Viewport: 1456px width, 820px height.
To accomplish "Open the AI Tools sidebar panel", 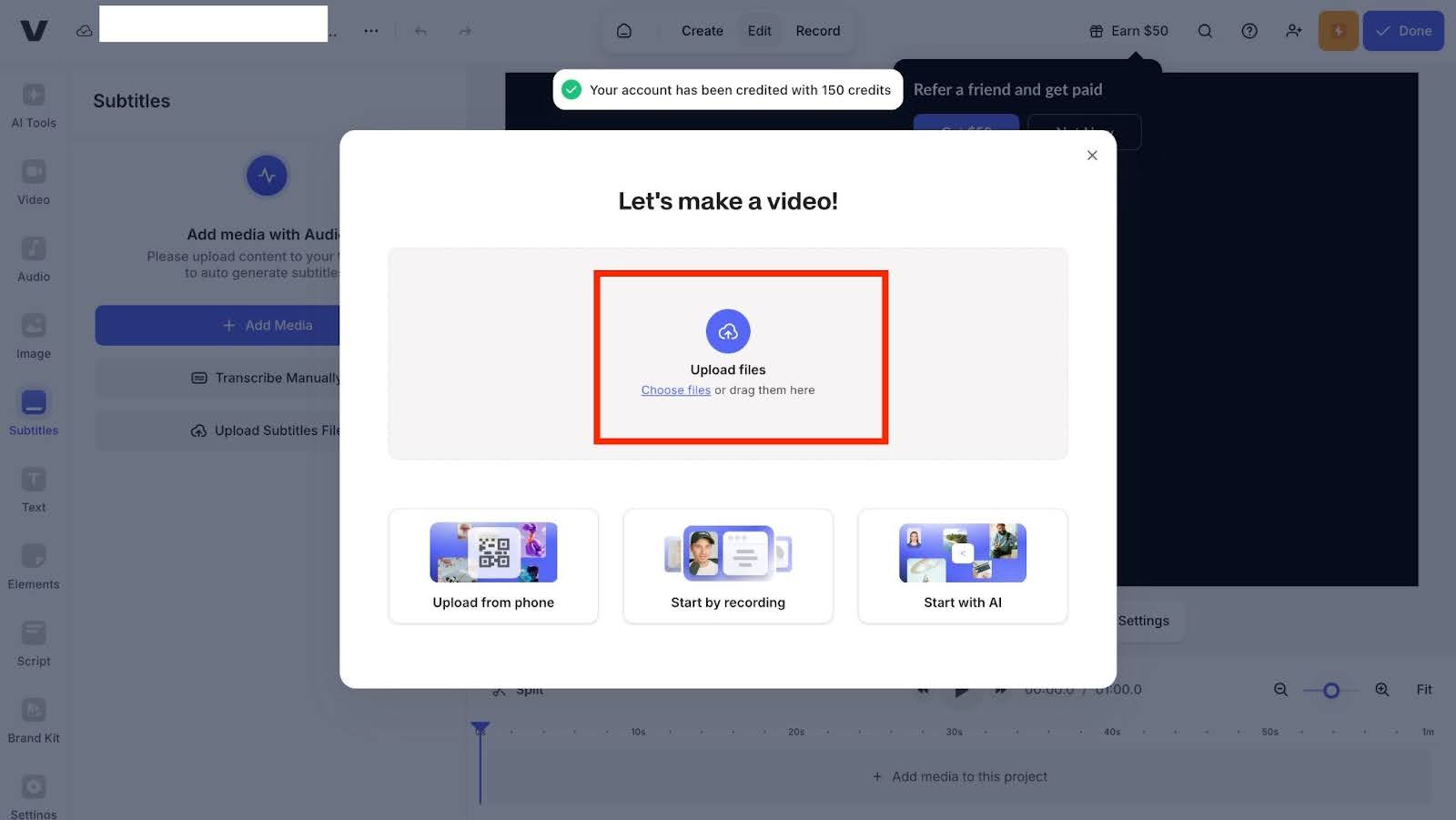I will point(34,106).
